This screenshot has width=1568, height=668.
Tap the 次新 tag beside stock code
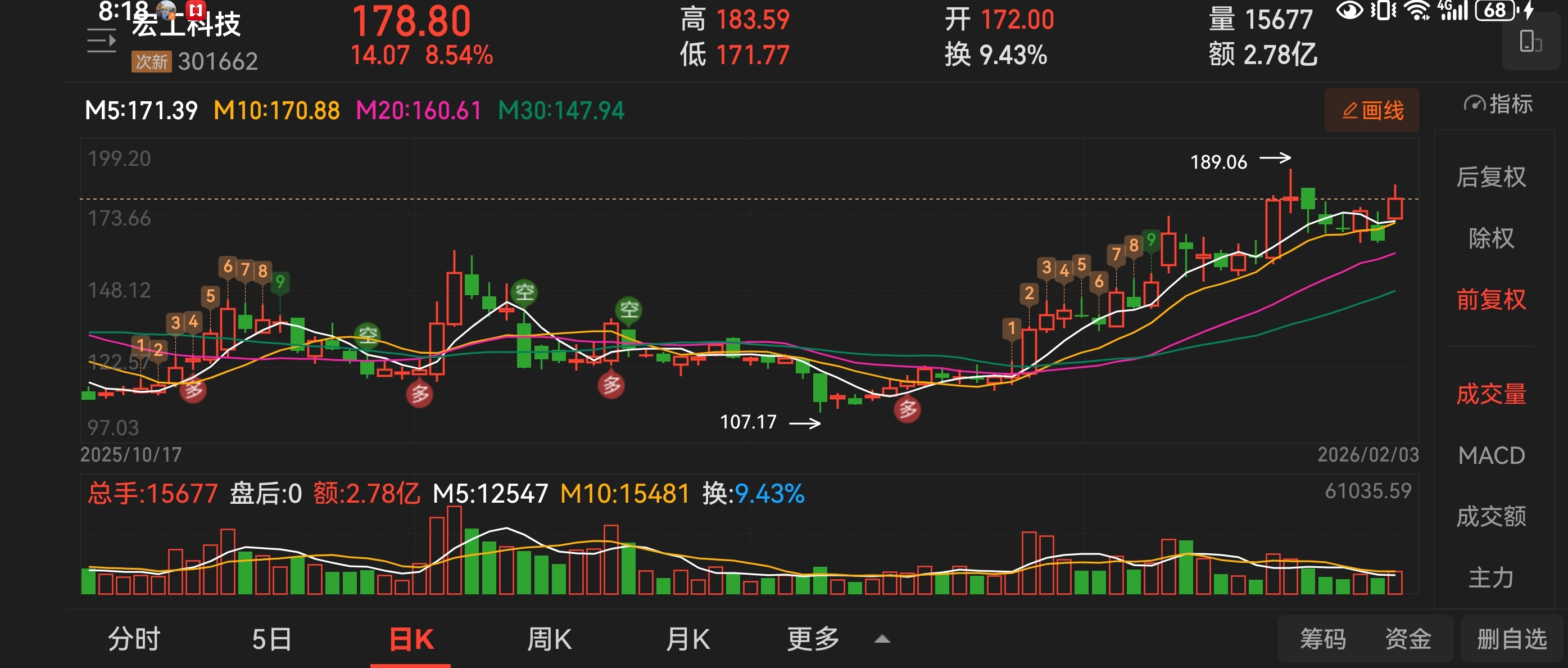pos(152,61)
